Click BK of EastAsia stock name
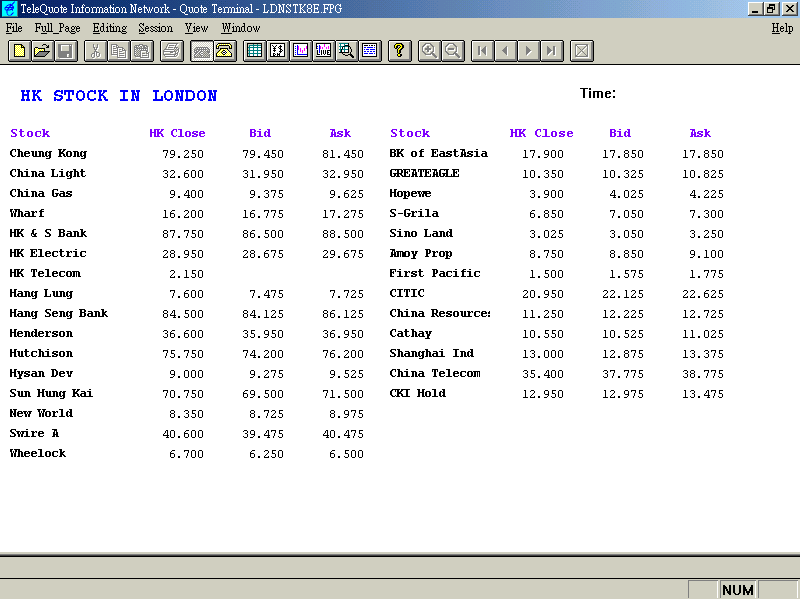 (x=439, y=154)
